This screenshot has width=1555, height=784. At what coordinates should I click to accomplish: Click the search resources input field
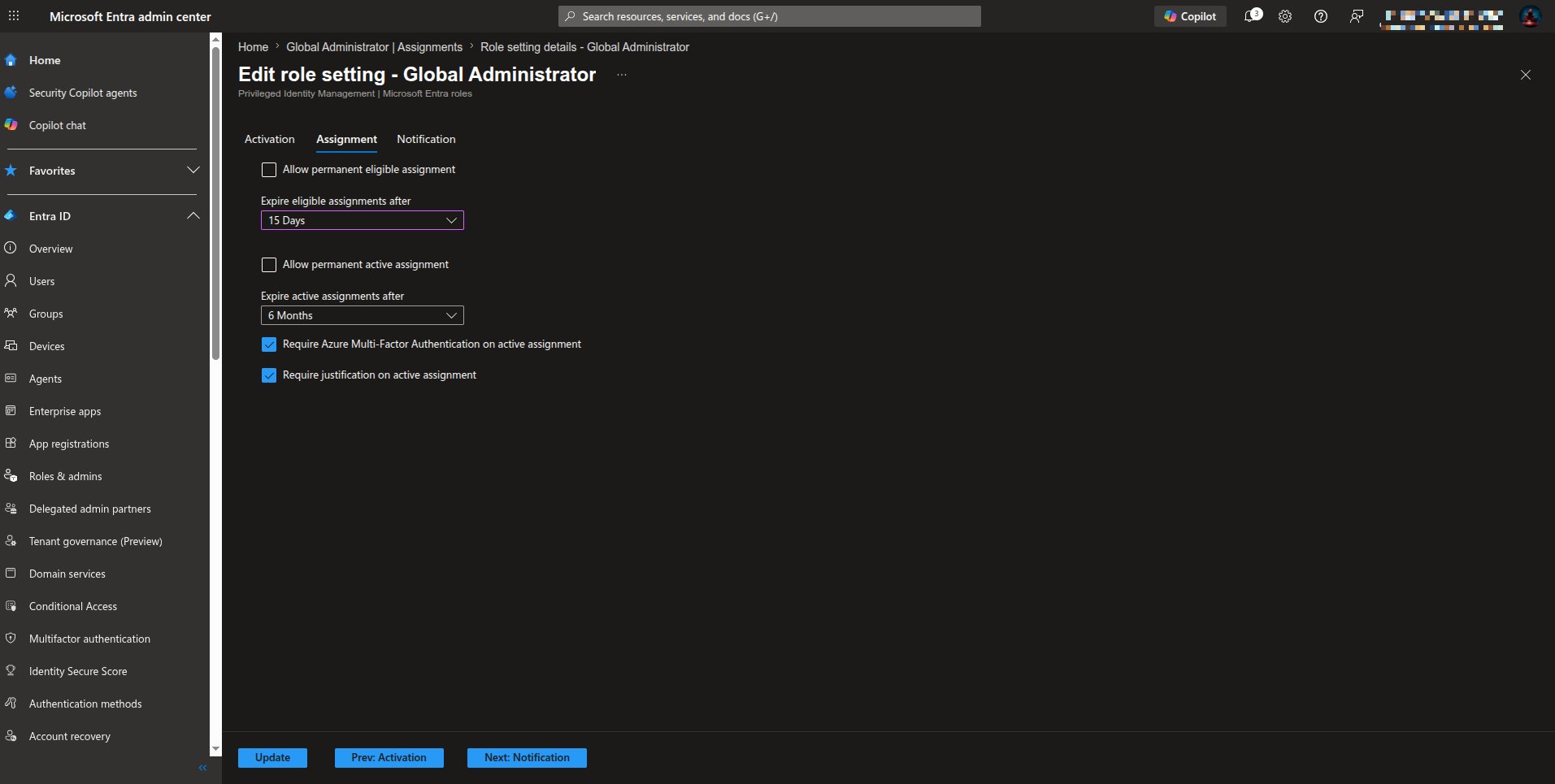(x=770, y=16)
